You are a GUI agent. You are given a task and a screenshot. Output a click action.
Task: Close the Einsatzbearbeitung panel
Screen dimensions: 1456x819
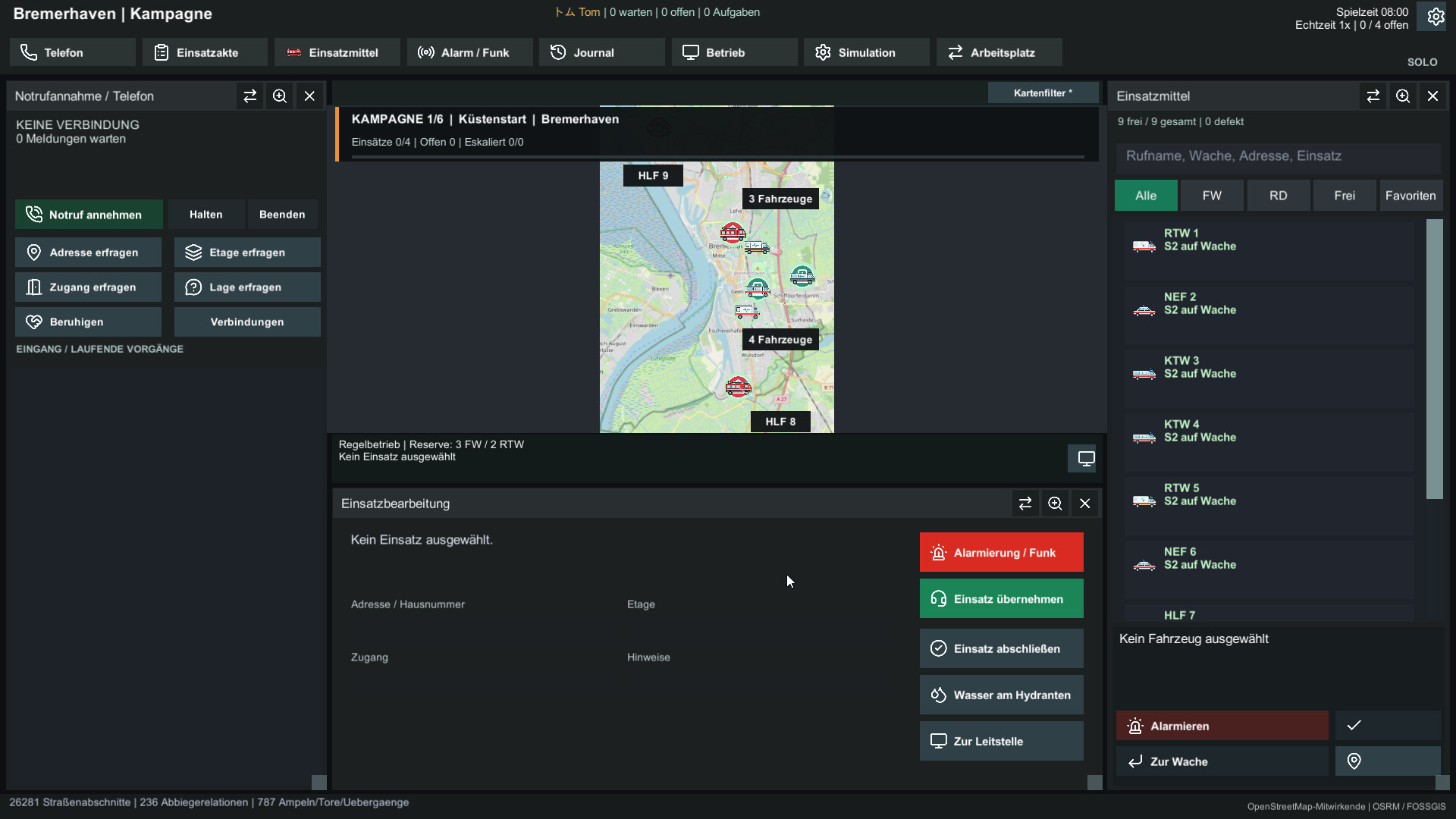(1085, 504)
